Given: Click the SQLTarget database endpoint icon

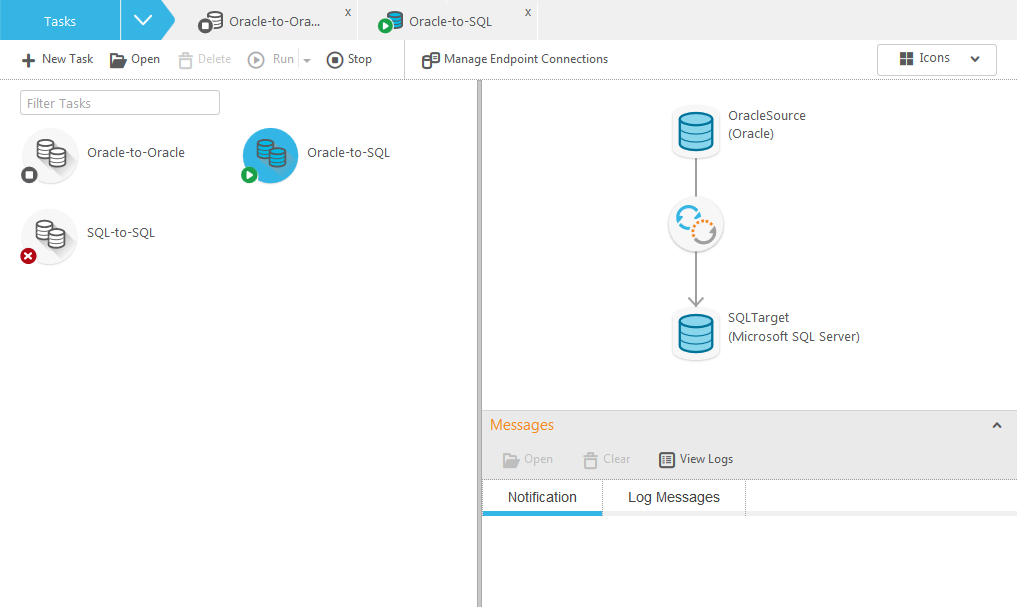Looking at the screenshot, I should point(696,334).
